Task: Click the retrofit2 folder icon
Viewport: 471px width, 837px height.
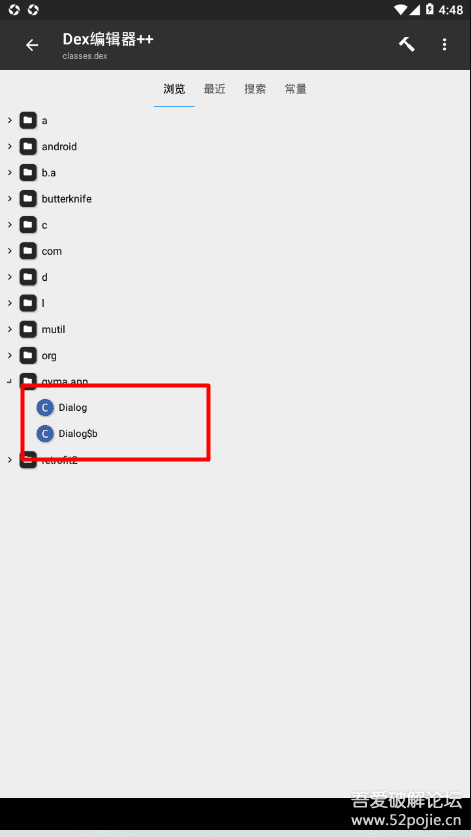Action: [x=28, y=460]
